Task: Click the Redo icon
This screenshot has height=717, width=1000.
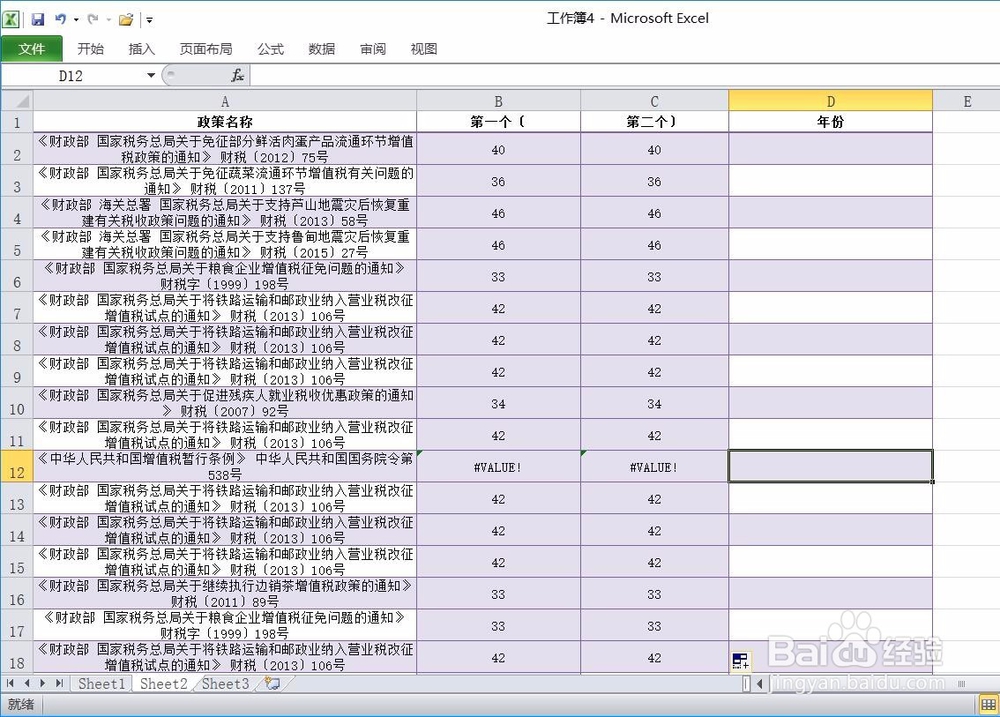Action: (x=93, y=19)
